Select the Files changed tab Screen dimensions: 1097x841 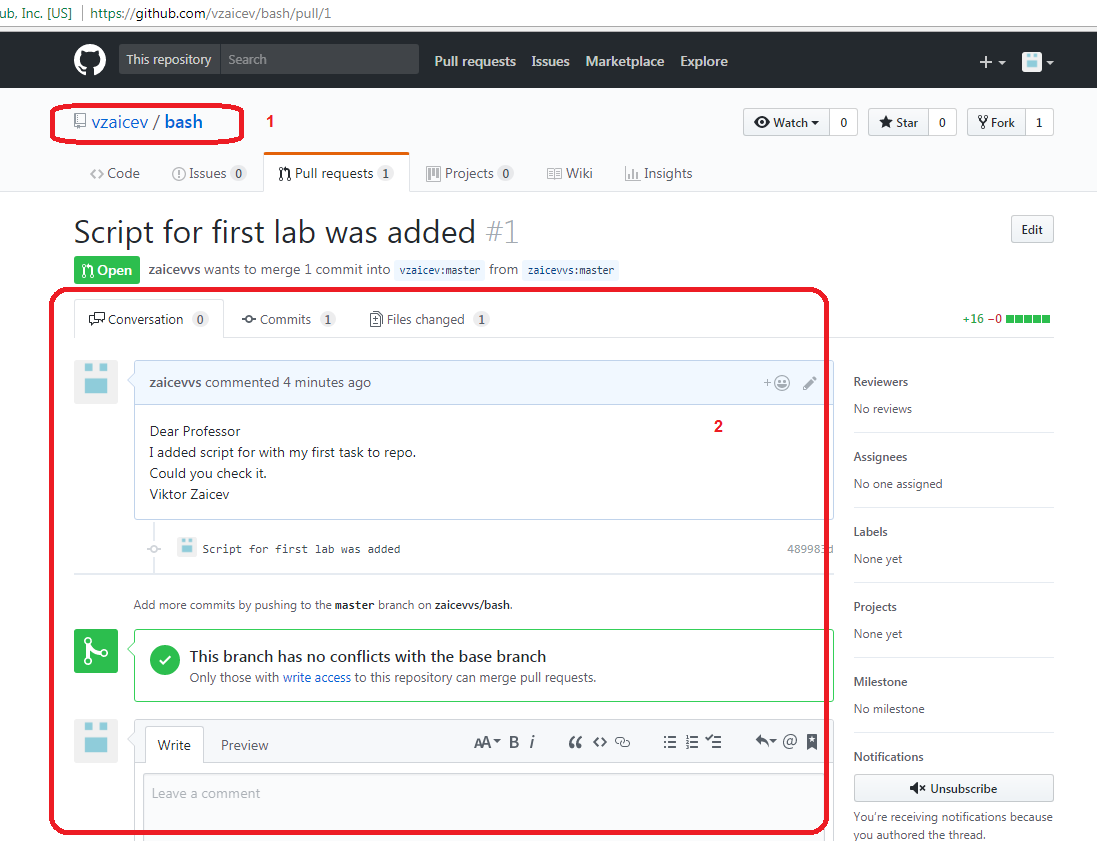tap(428, 319)
